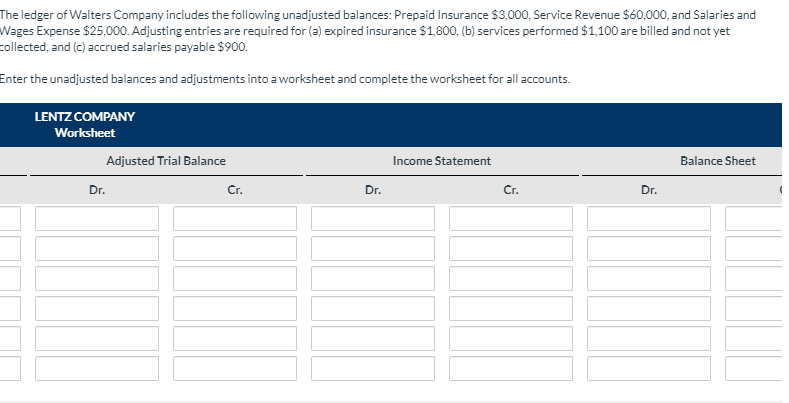Select last-row Adjusted Trial Balance Dr. field
The image size is (789, 403).
pyautogui.click(x=97, y=368)
